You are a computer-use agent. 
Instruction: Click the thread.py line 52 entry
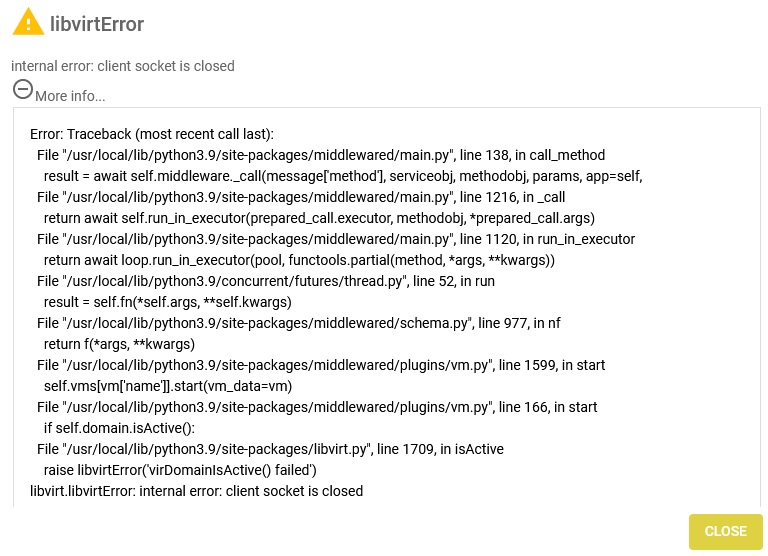pos(265,281)
